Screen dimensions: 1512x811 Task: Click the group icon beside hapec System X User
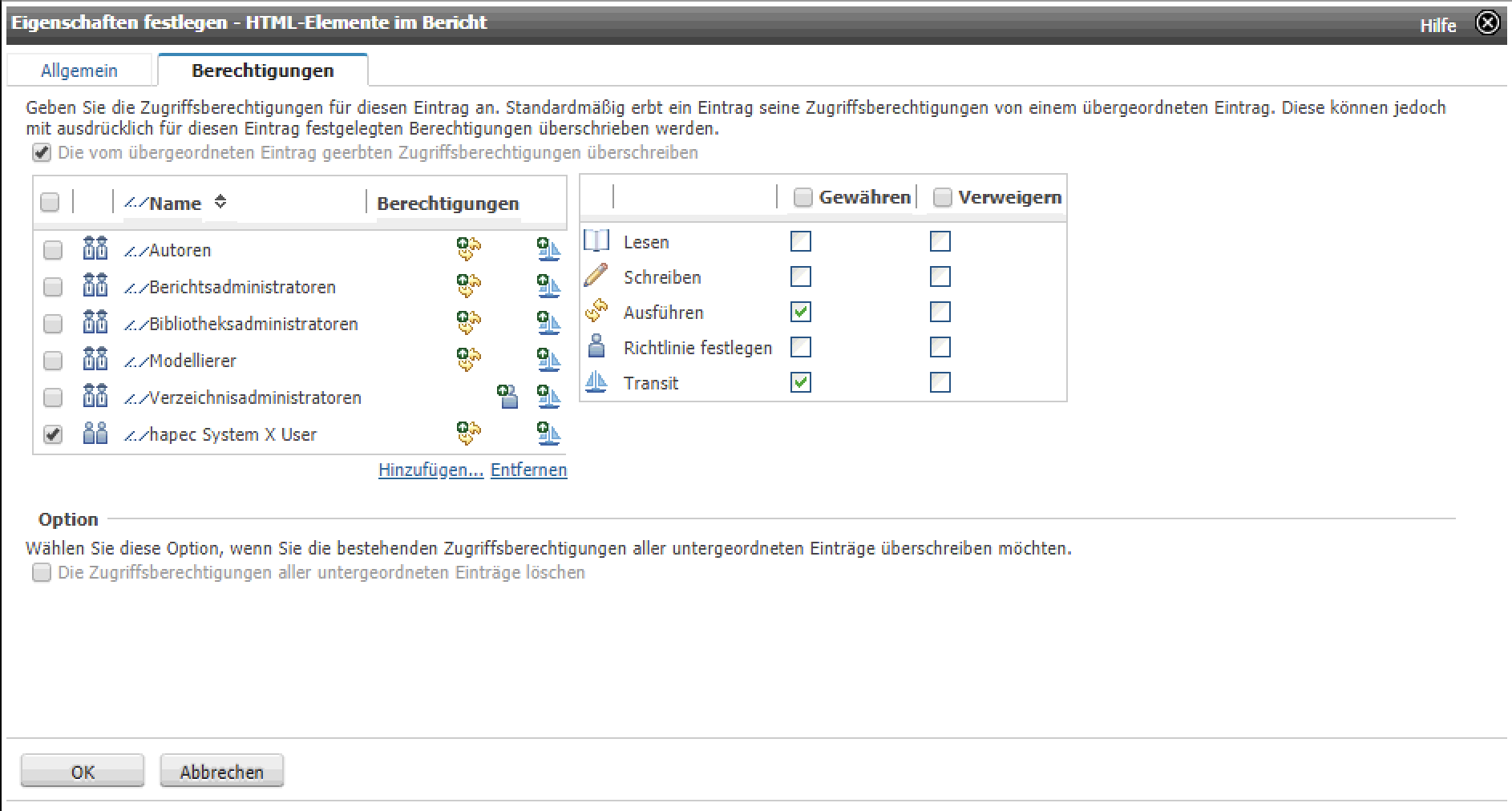point(95,434)
